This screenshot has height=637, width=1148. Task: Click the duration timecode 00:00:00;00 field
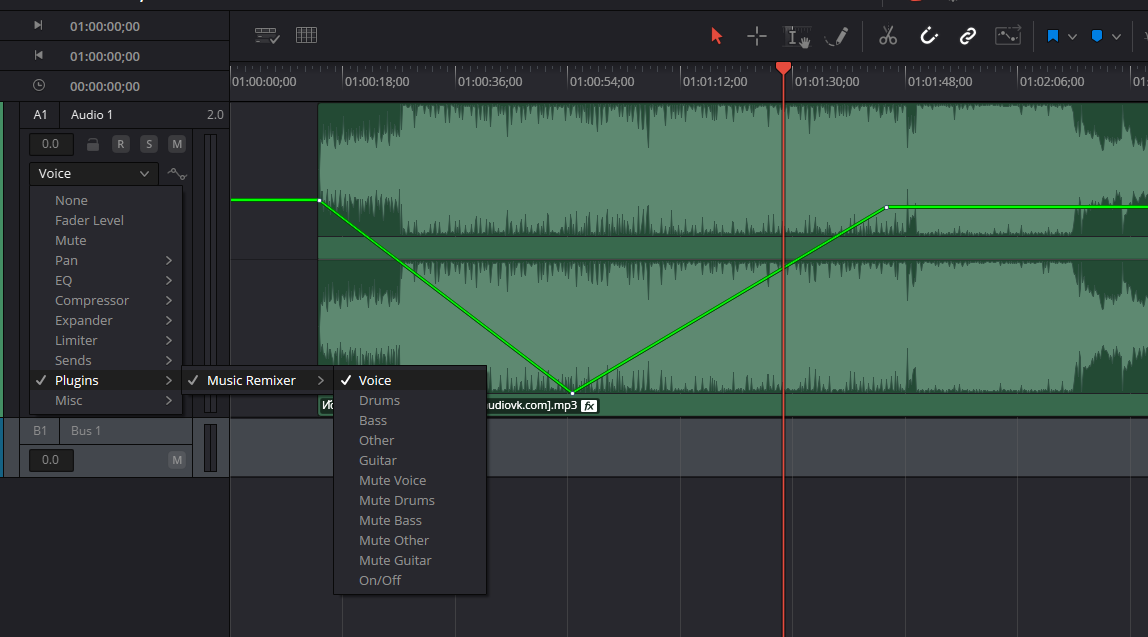[105, 86]
